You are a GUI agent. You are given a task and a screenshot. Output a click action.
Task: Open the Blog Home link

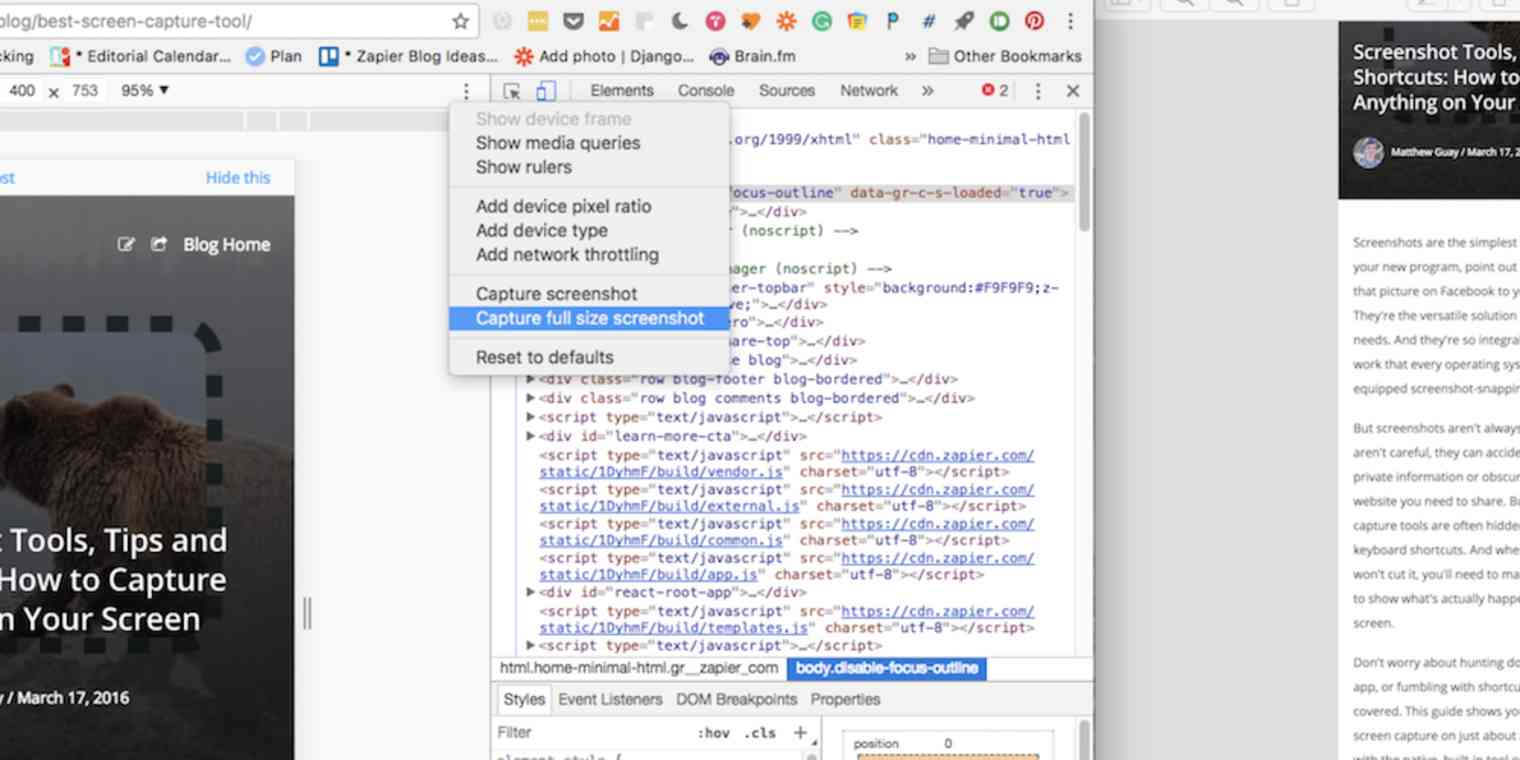coord(227,245)
